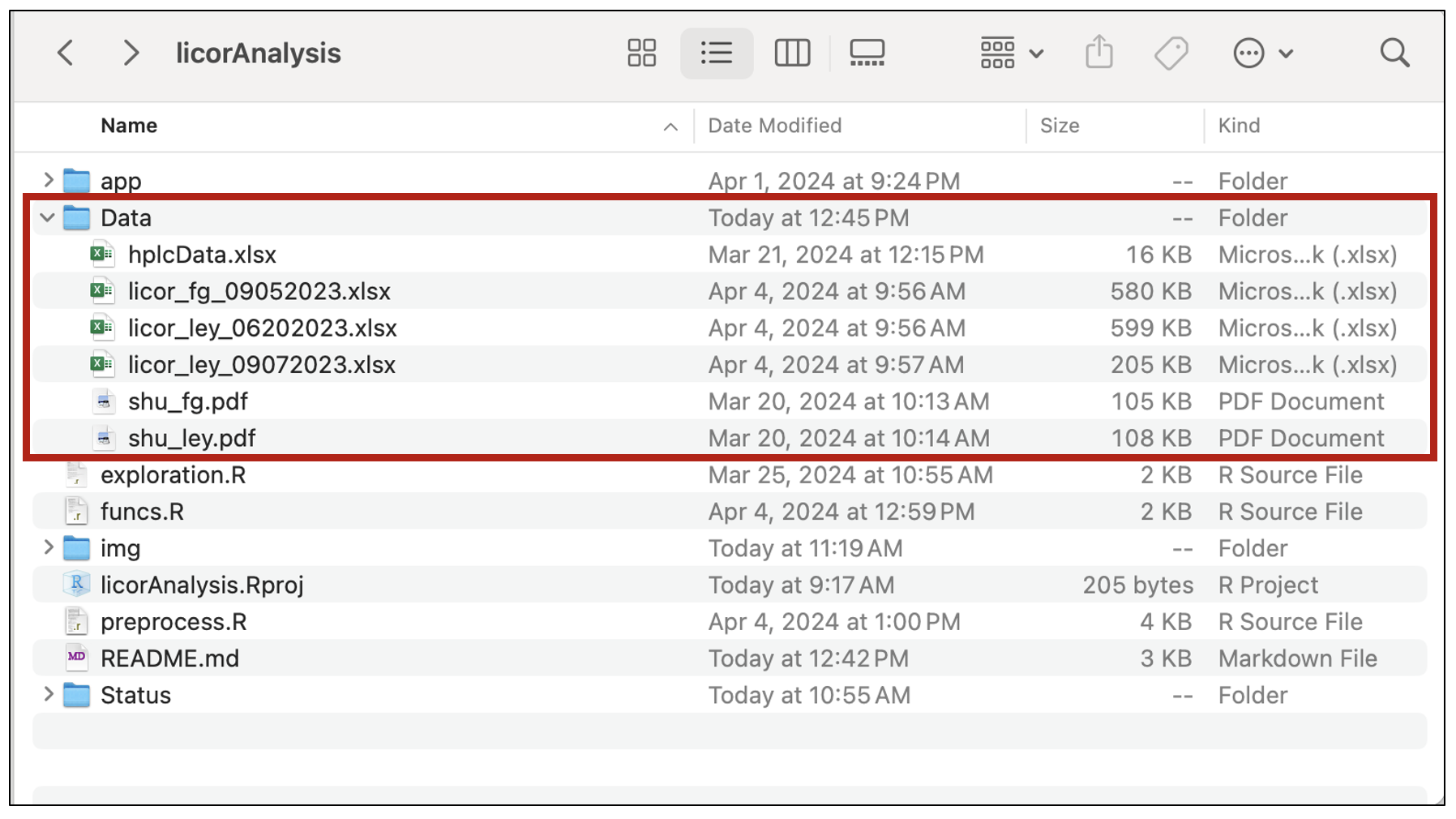Switch to icon grid view
Image resolution: width=1456 pixels, height=819 pixels.
click(641, 54)
